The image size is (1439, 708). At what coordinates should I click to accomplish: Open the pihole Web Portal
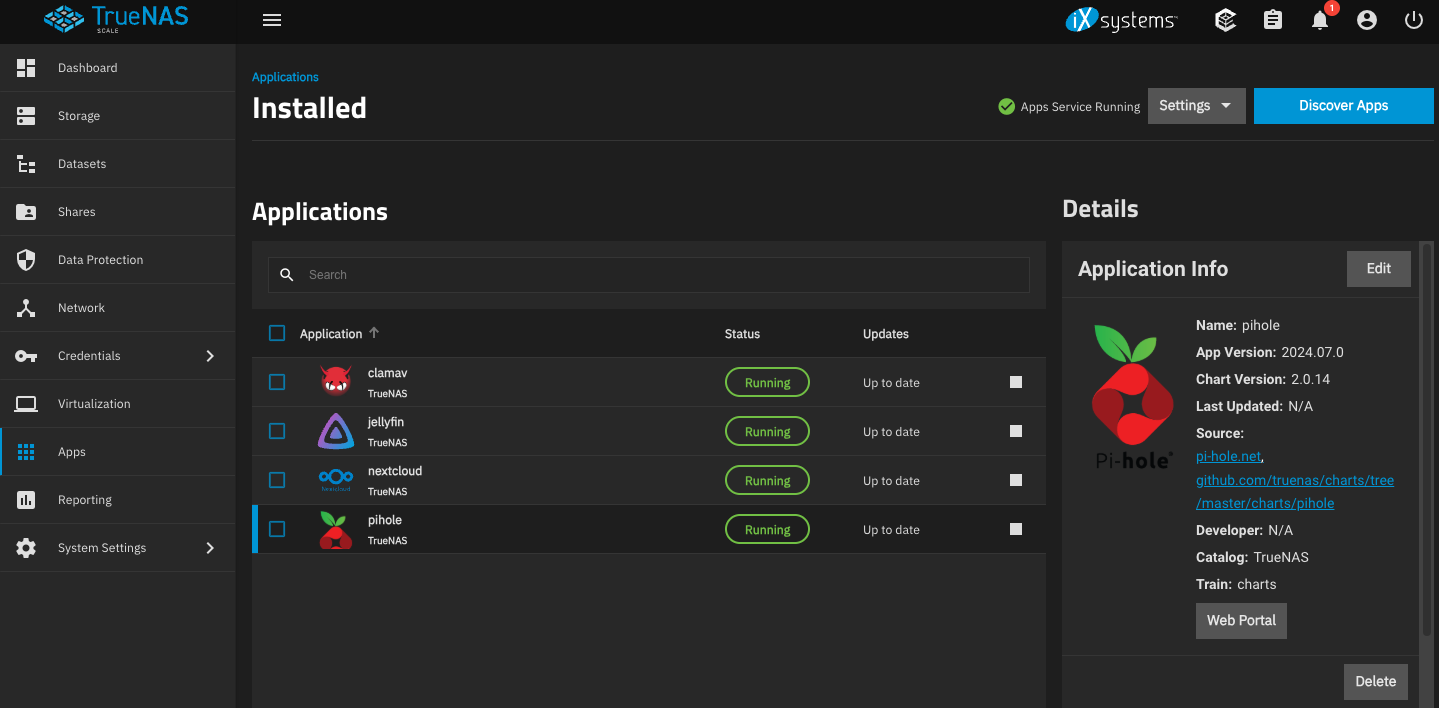[x=1241, y=620]
